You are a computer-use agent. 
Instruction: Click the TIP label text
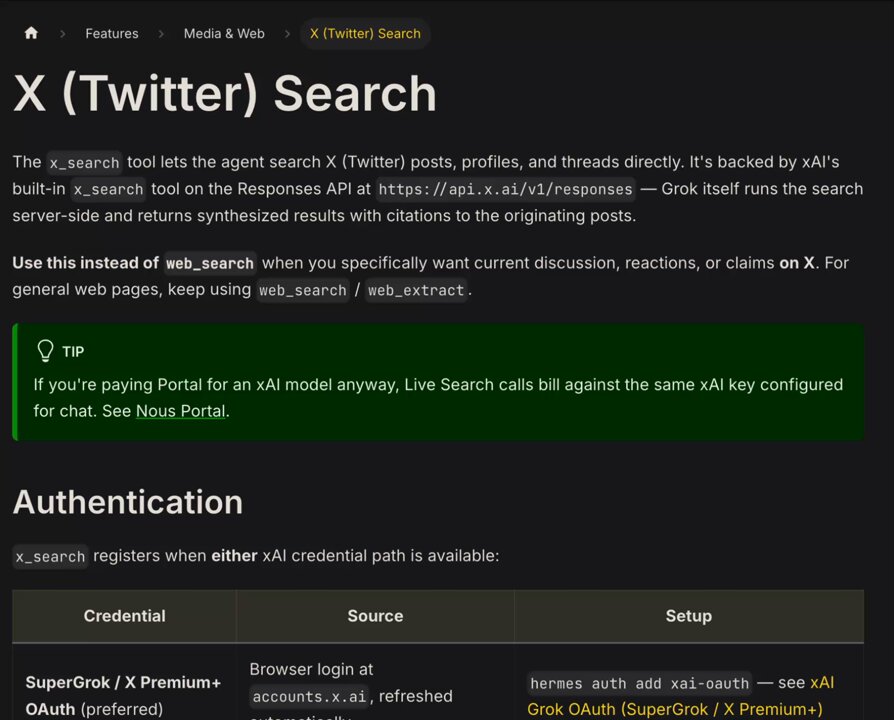[x=73, y=352]
